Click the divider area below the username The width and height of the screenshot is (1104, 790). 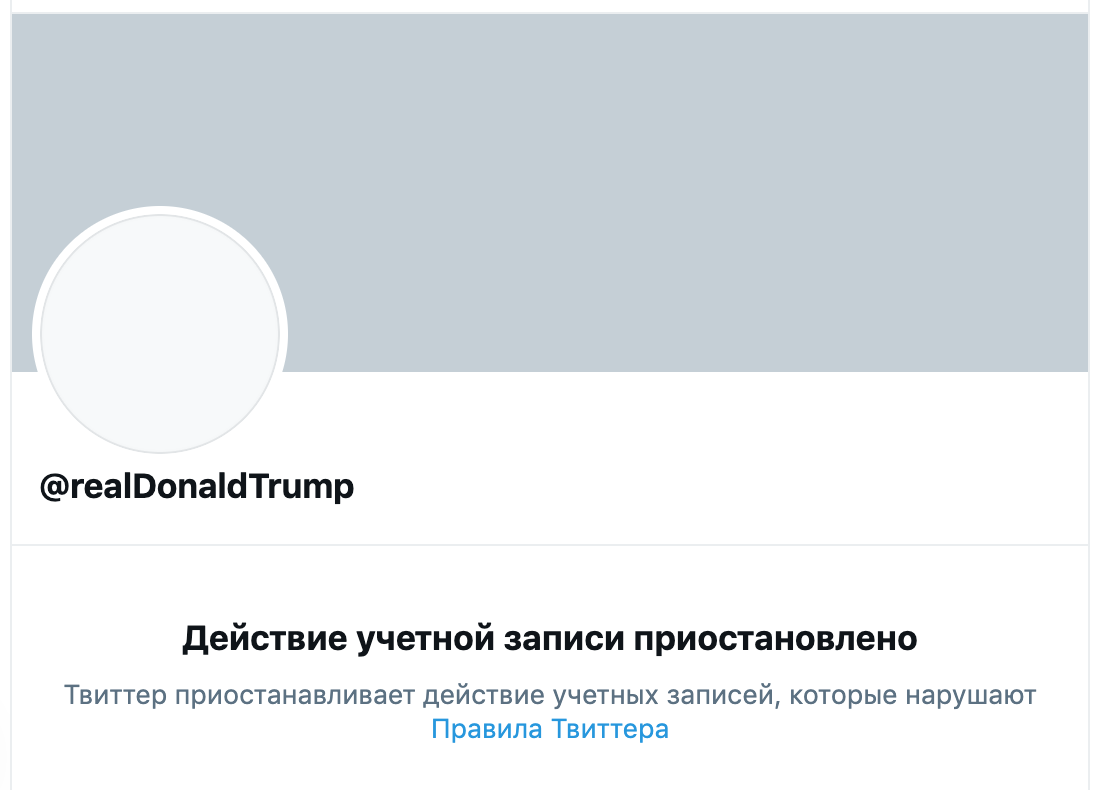point(550,541)
